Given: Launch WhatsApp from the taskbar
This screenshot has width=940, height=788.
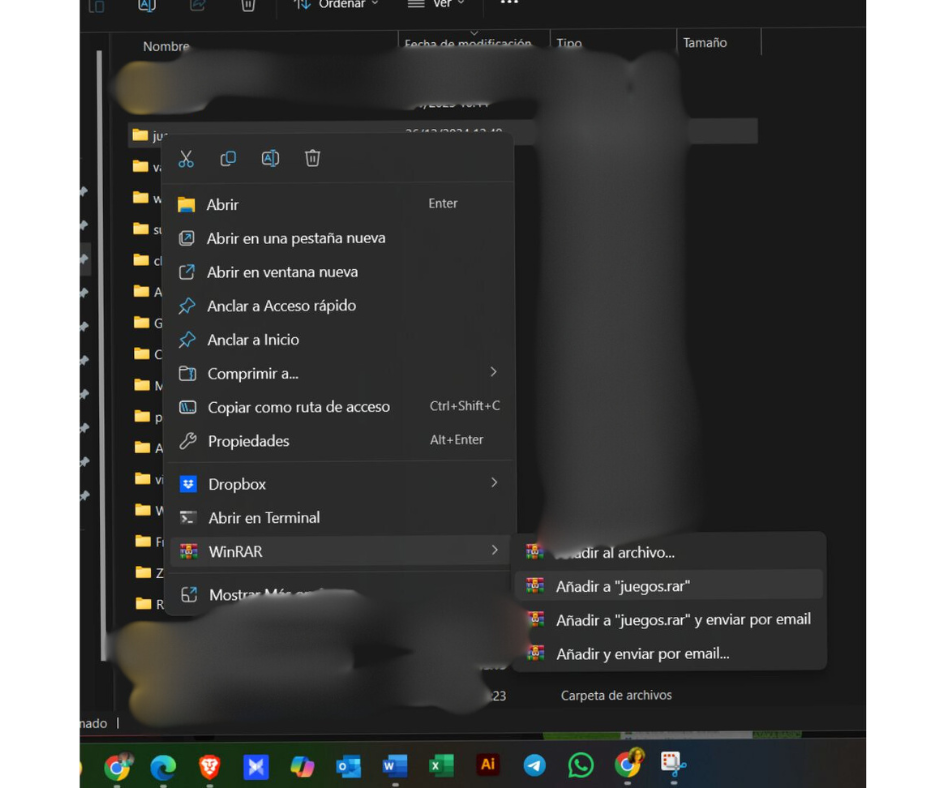Looking at the screenshot, I should coord(581,766).
